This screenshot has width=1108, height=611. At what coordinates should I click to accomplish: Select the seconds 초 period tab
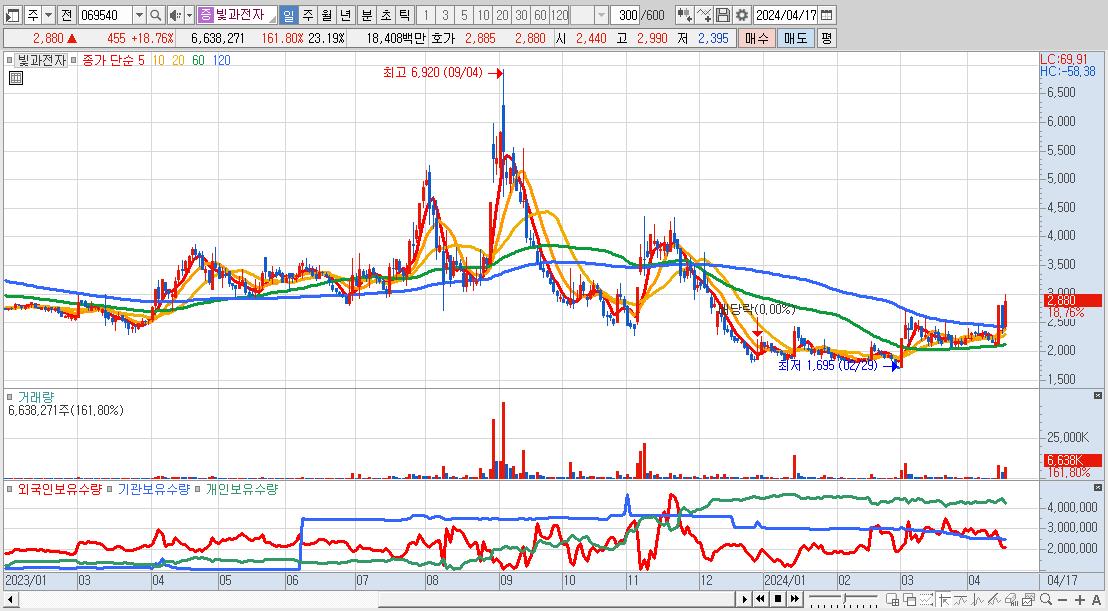point(385,15)
